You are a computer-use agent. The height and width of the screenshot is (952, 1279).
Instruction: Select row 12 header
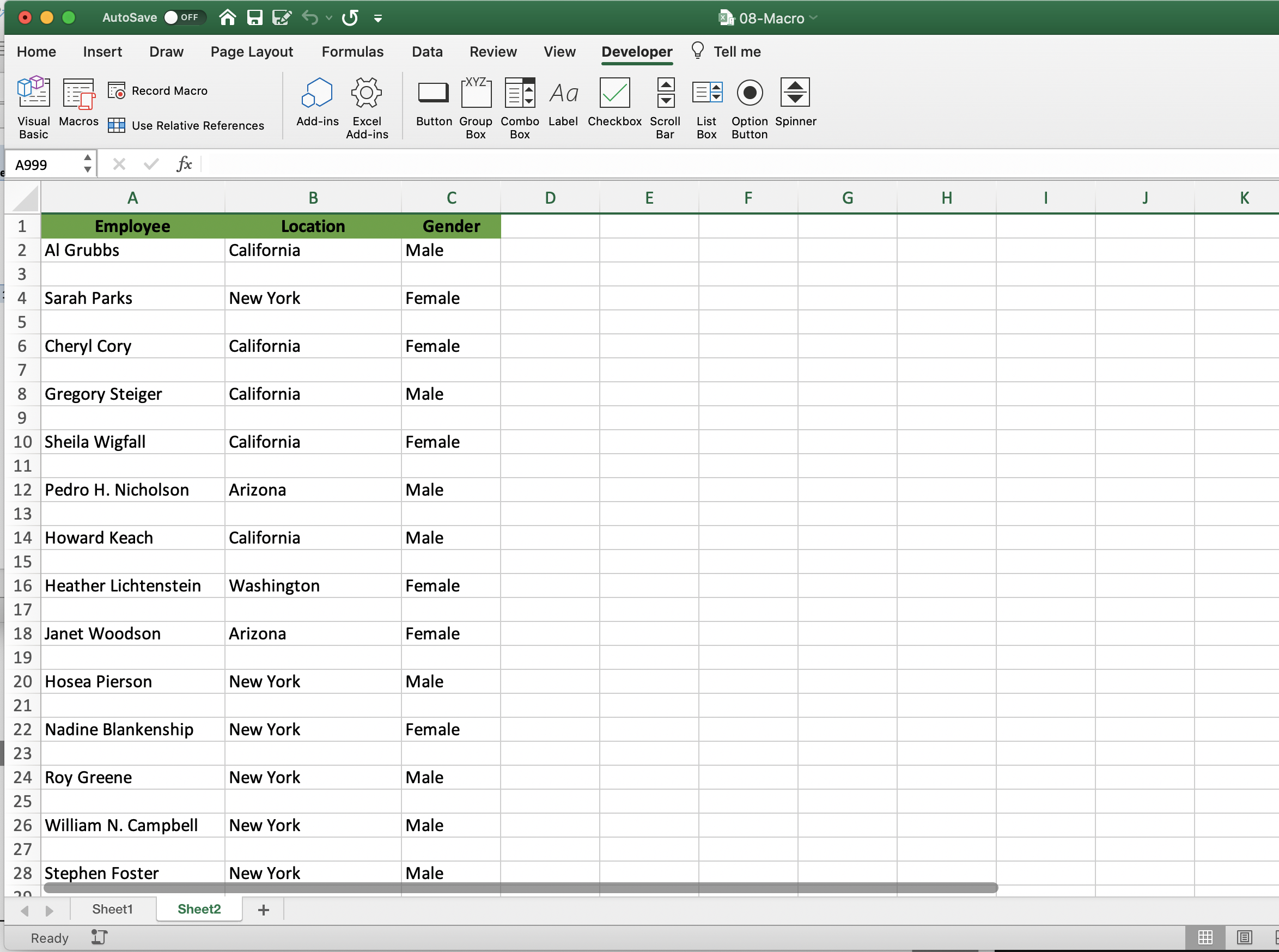coord(22,490)
